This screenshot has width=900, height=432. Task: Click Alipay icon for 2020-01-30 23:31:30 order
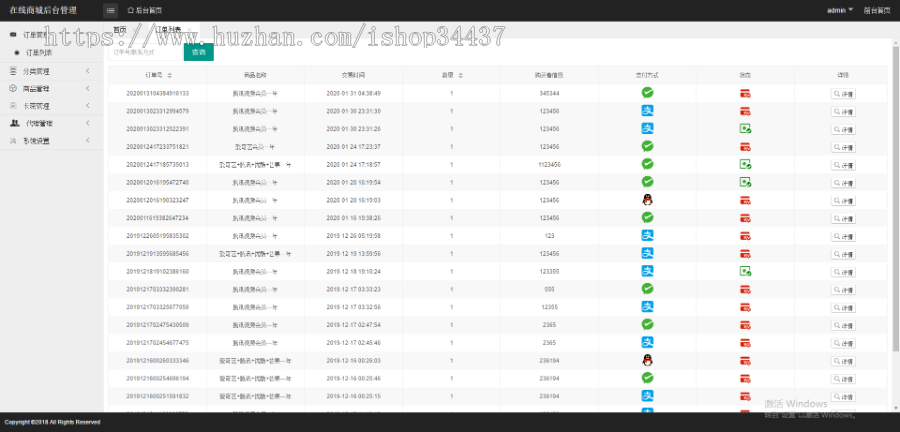647,110
